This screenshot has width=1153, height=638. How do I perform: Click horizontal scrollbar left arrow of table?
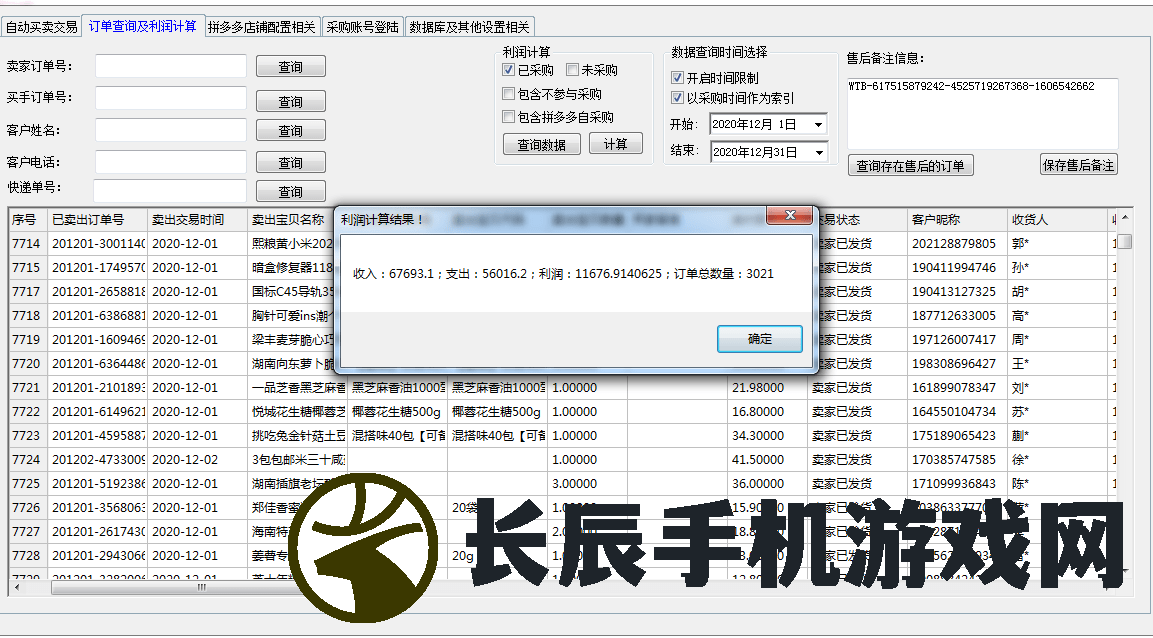click(17, 587)
